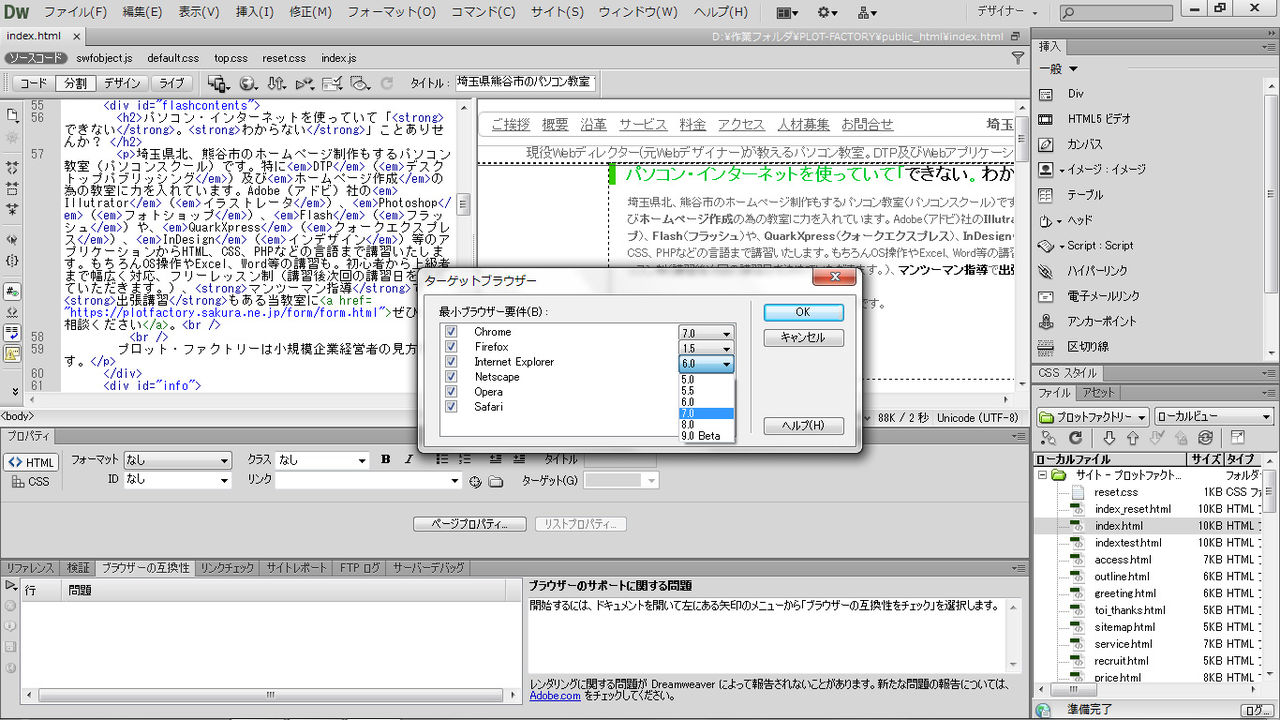Image resolution: width=1280 pixels, height=720 pixels.
Task: Choose 7.0 from the version list
Action: pyautogui.click(x=707, y=413)
